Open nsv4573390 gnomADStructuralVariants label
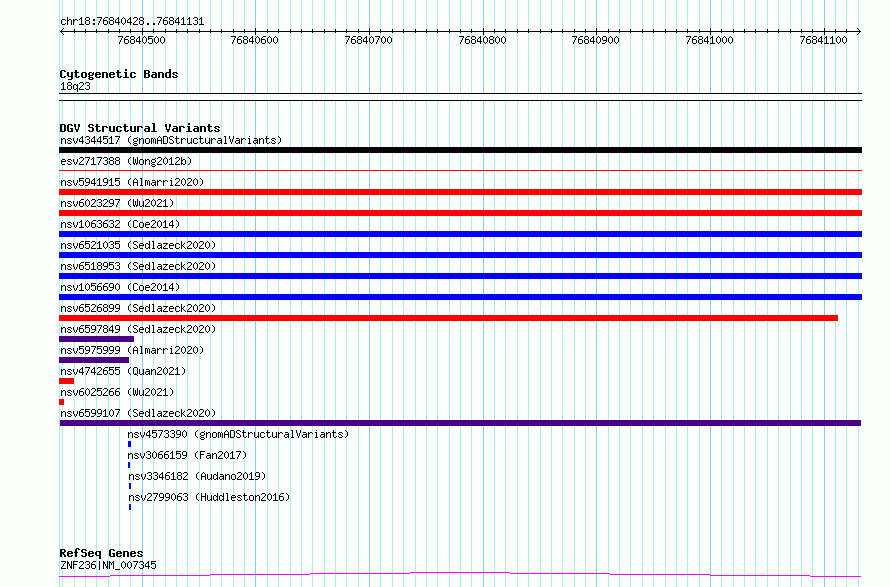890x587 pixels. pos(238,434)
